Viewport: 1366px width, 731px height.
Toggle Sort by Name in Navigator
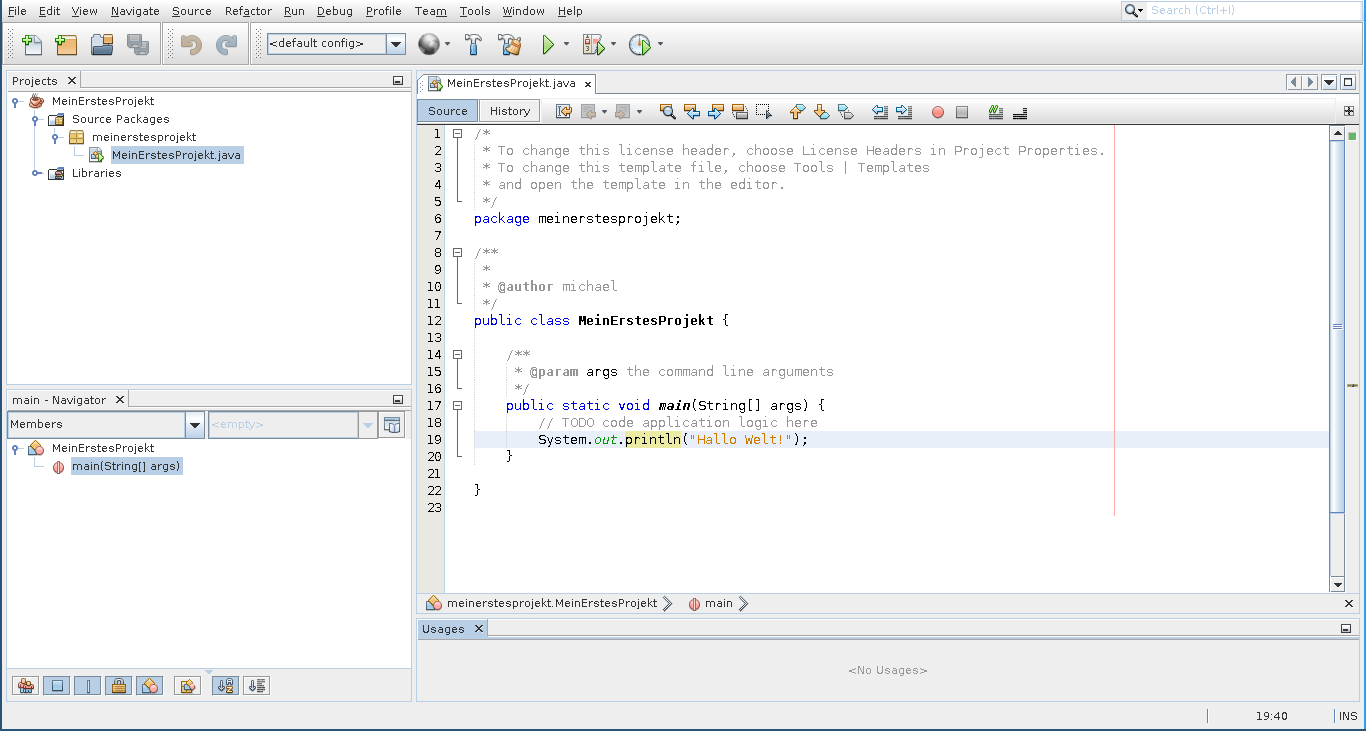[x=226, y=686]
